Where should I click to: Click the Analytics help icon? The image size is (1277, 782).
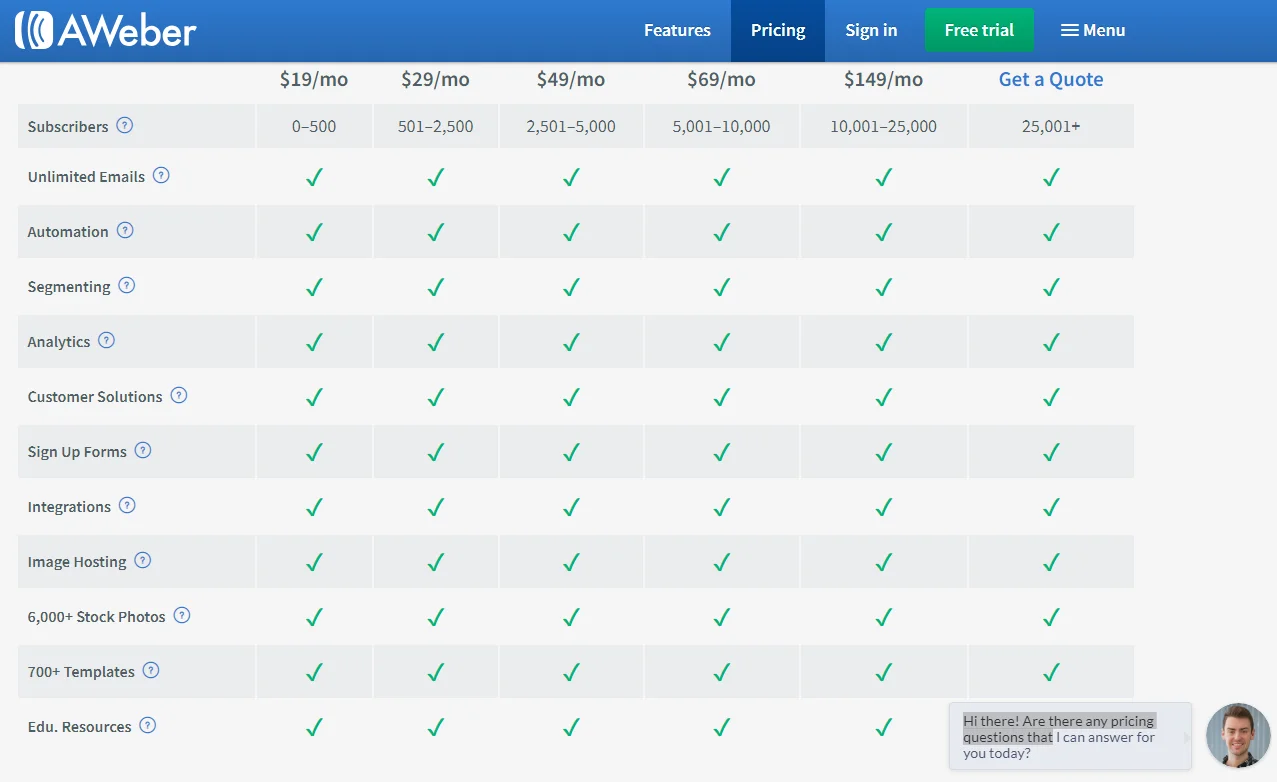click(106, 341)
